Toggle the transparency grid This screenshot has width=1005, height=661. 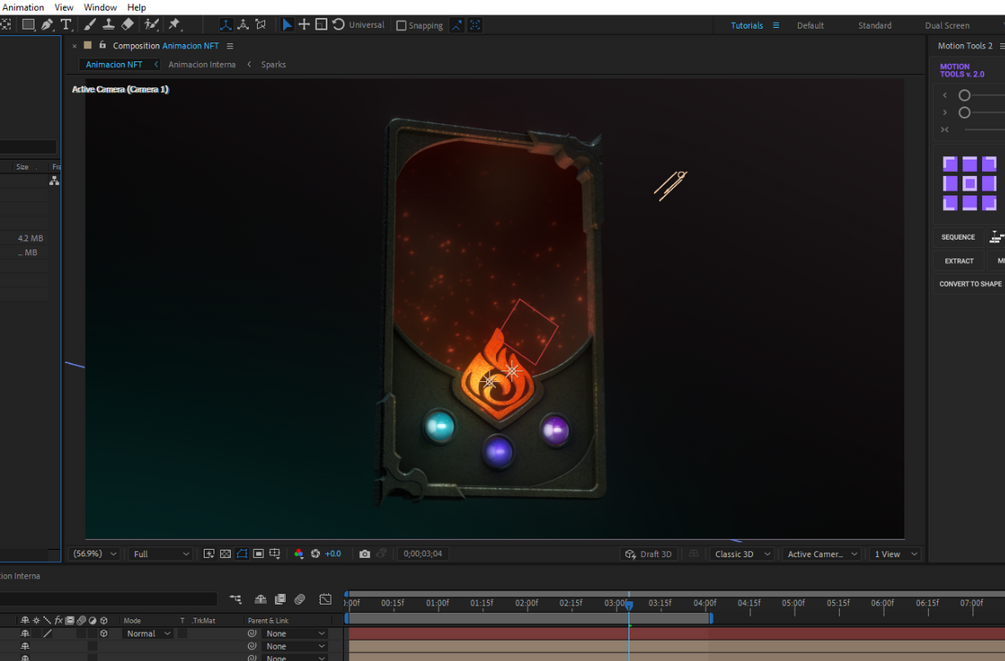pos(226,554)
